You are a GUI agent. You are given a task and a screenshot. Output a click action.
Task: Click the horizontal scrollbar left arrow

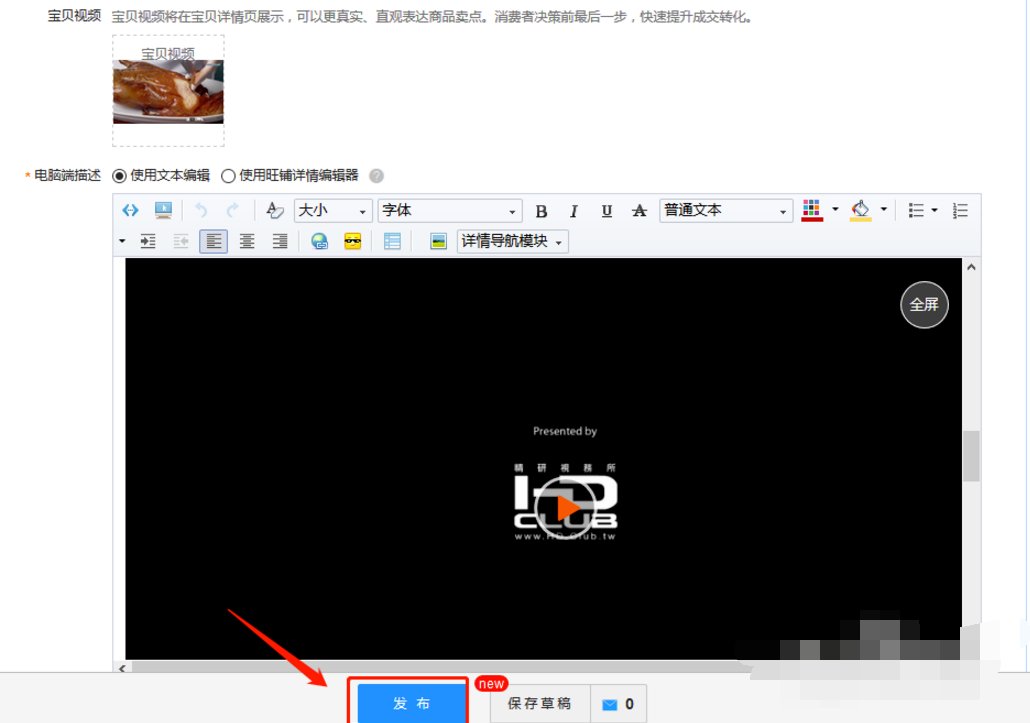tap(122, 668)
